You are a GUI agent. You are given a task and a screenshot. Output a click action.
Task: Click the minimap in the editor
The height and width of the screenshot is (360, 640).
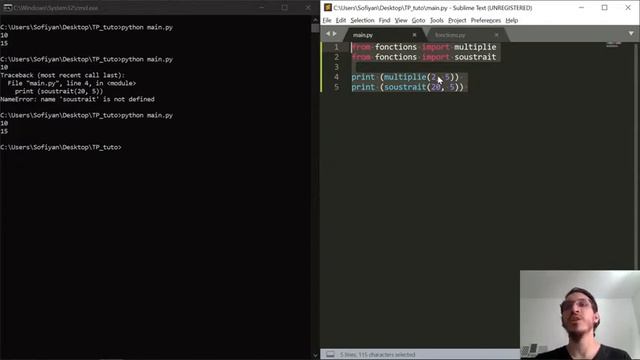612,44
